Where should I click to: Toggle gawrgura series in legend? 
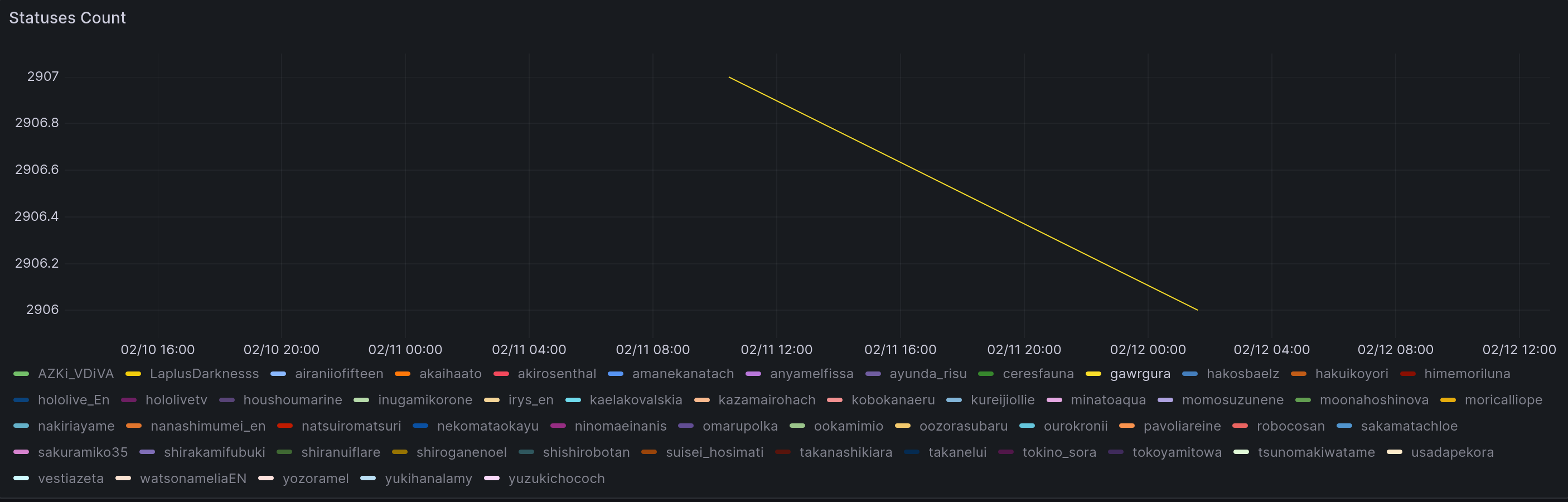[1140, 374]
